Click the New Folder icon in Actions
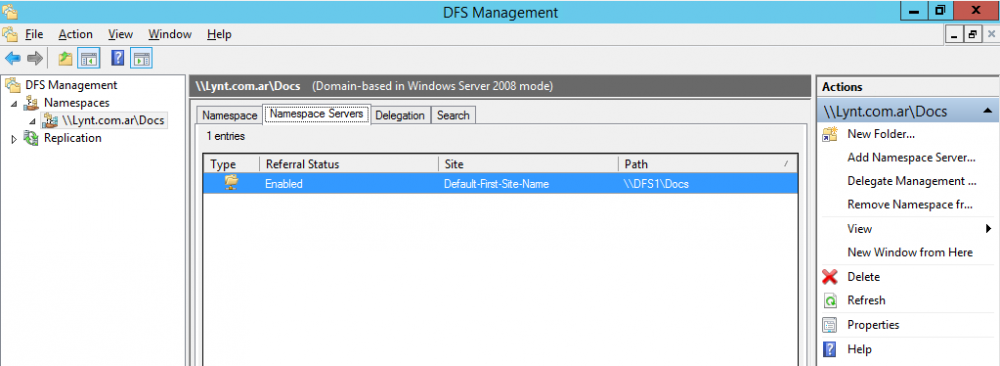This screenshot has width=1000, height=366. tap(830, 135)
